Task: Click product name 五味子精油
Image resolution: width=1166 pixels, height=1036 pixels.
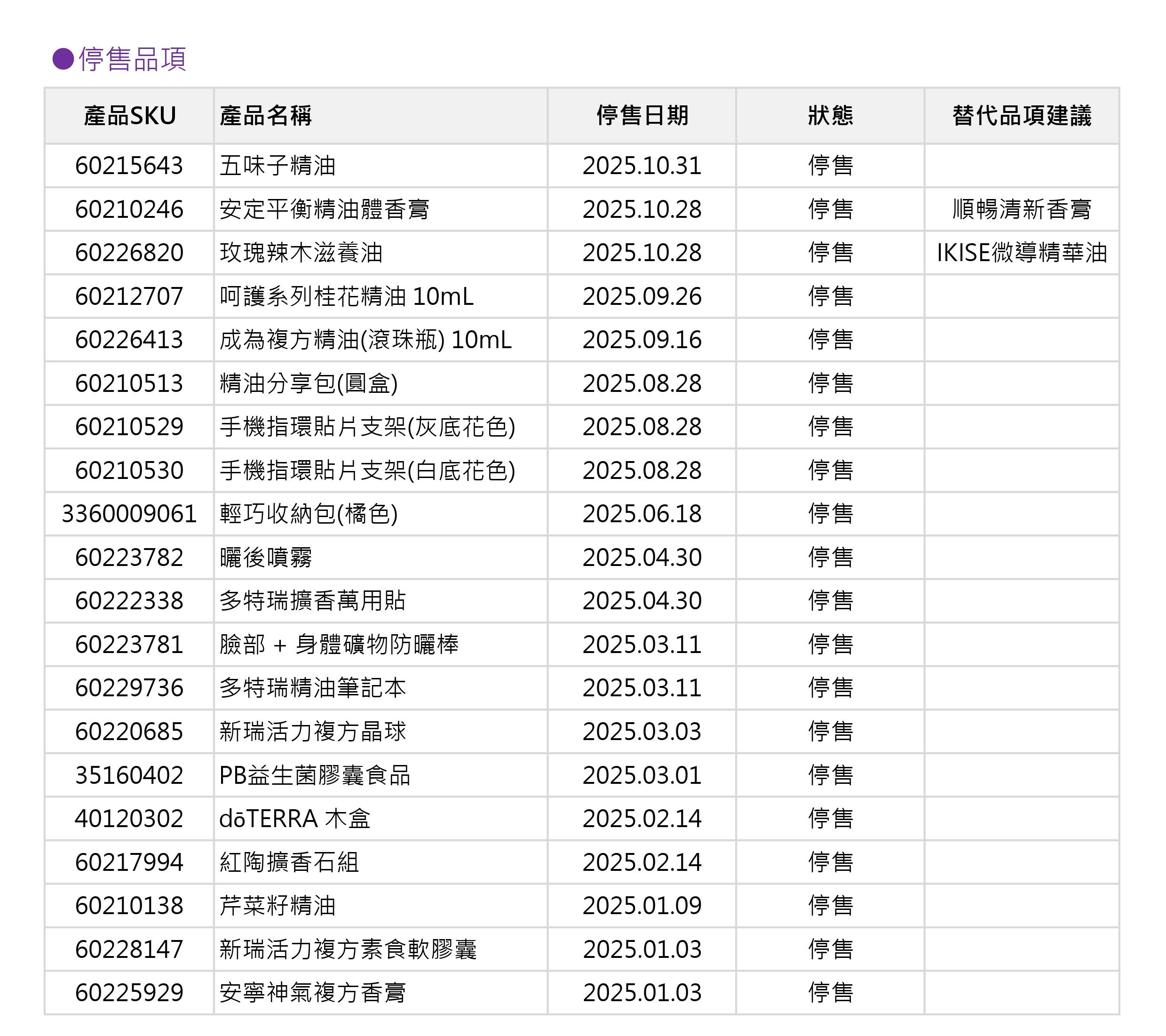Action: (278, 166)
